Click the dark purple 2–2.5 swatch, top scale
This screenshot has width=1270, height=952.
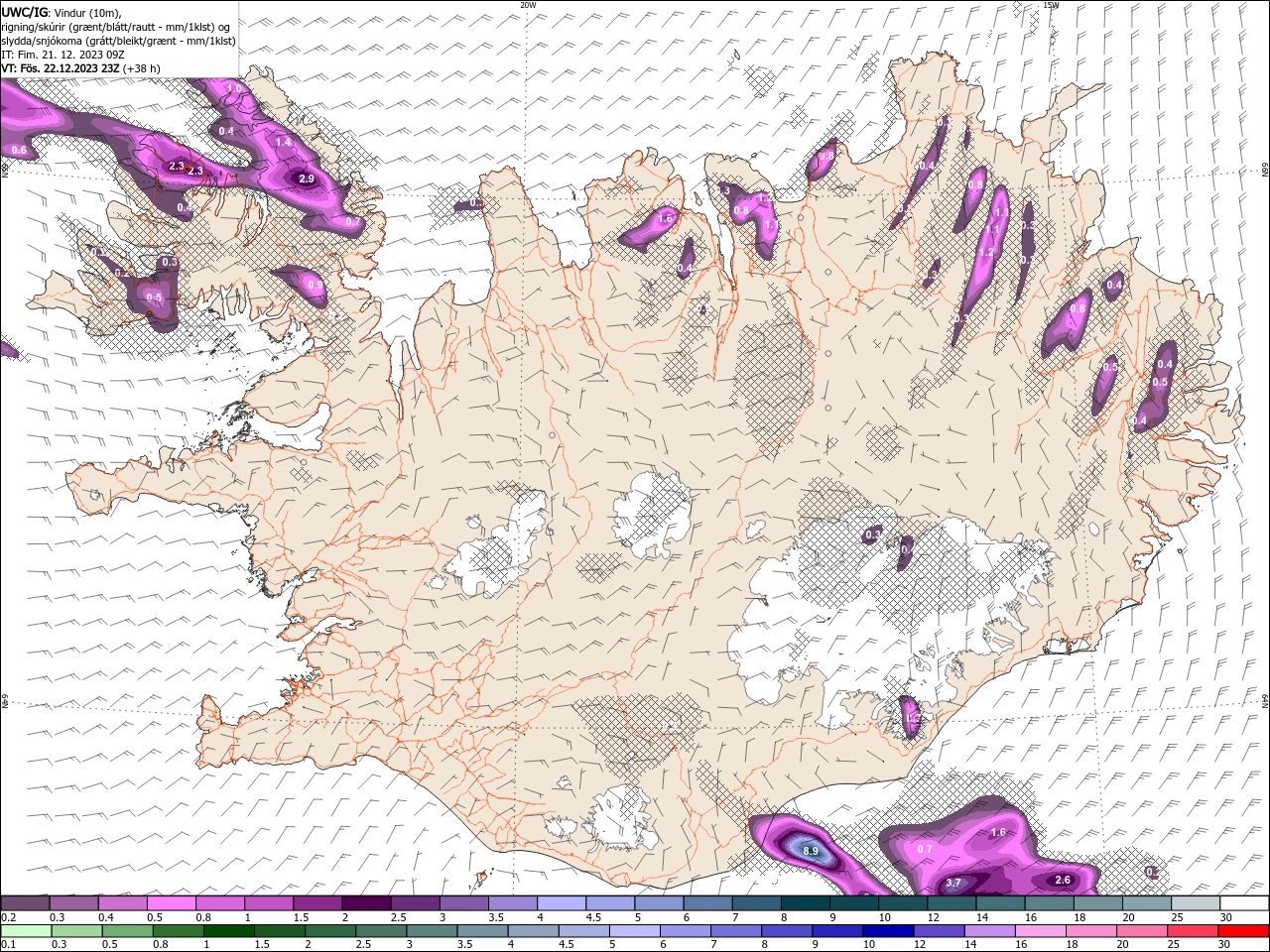pyautogui.click(x=365, y=903)
